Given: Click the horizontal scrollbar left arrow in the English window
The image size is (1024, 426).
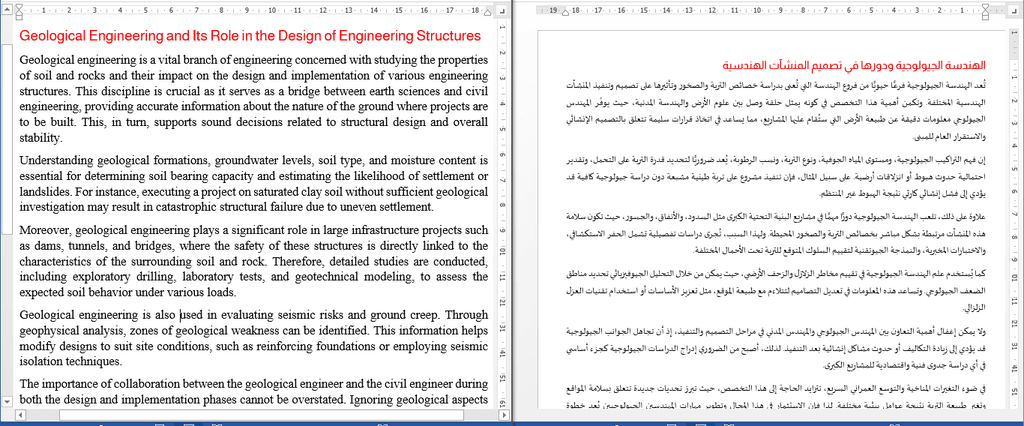Looking at the screenshot, I should click(20, 415).
